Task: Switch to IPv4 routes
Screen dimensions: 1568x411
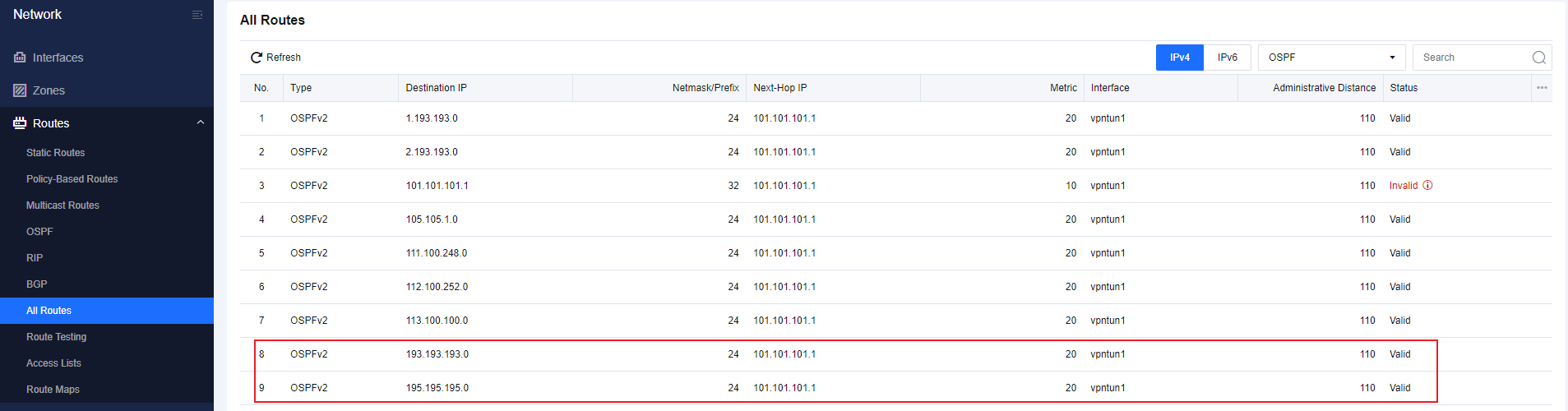Action: 1180,58
